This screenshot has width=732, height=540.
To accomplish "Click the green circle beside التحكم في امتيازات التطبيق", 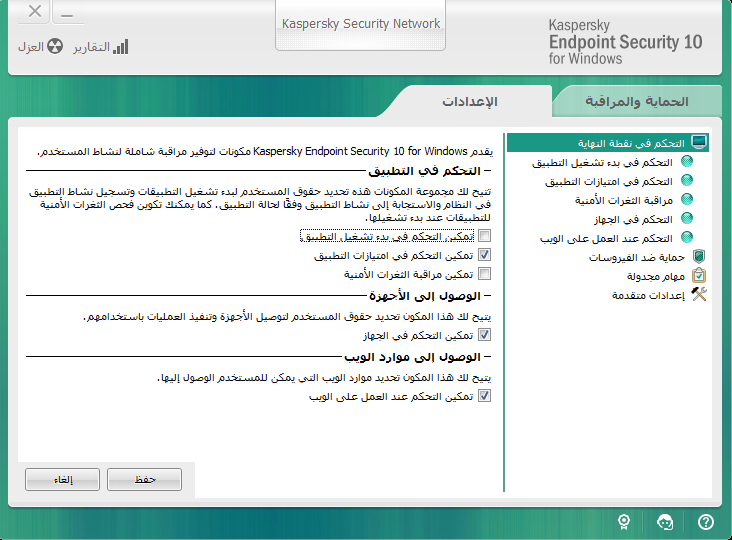I will pos(687,180).
